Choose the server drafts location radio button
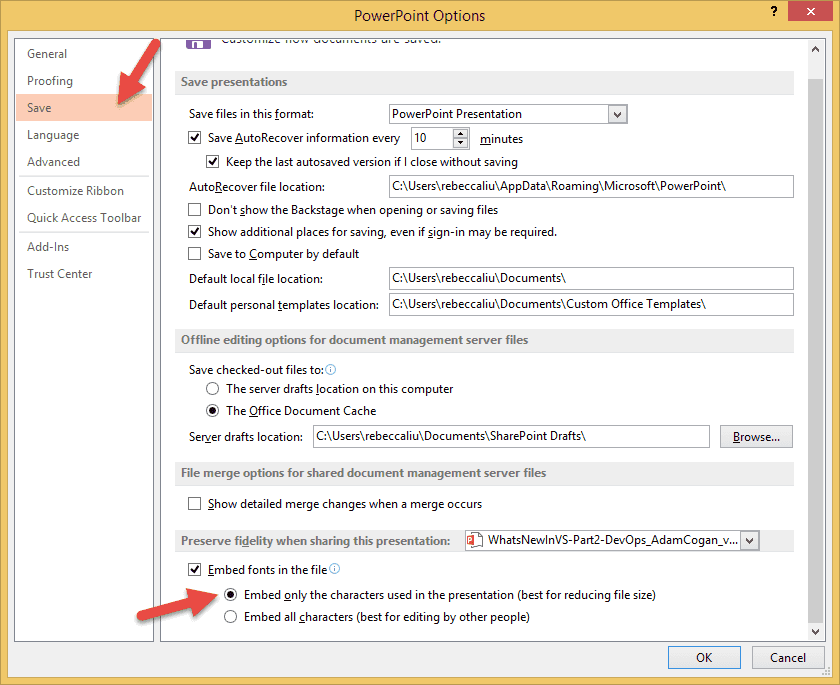Viewport: 840px width, 685px height. pos(213,389)
